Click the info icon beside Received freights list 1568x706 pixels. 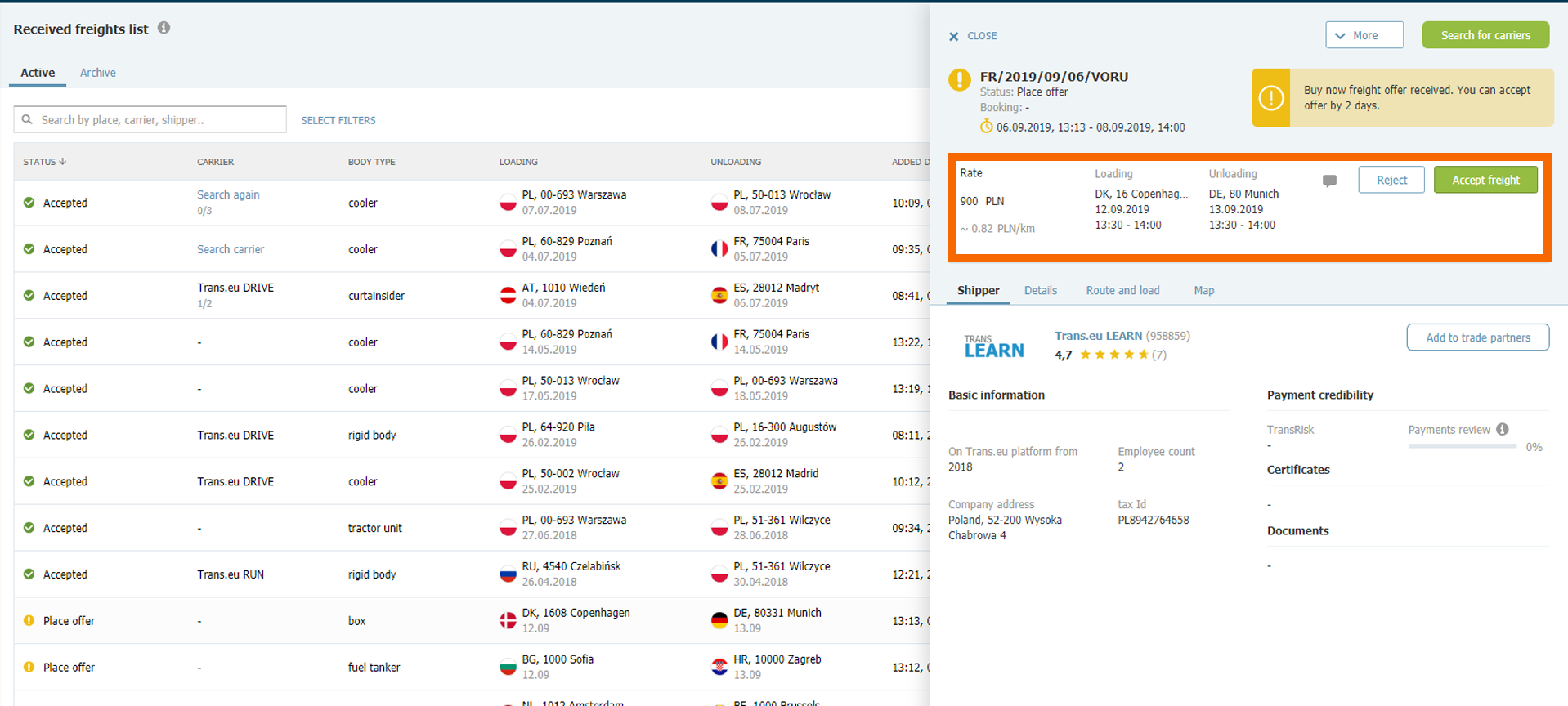click(164, 28)
